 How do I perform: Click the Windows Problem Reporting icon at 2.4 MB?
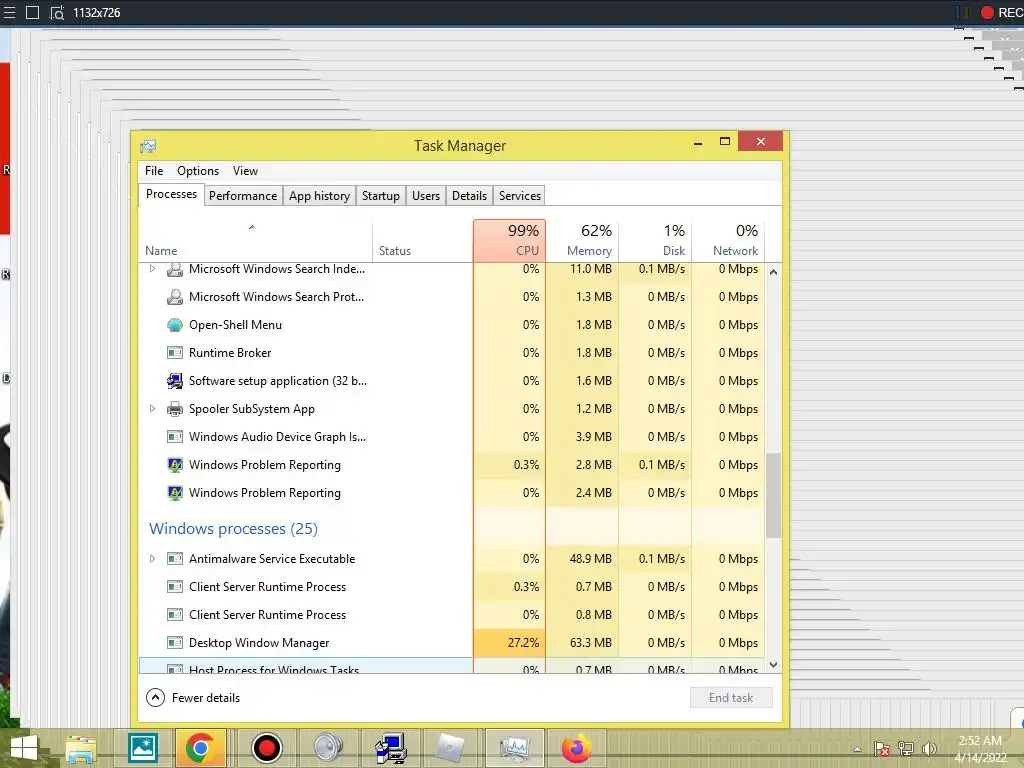174,493
